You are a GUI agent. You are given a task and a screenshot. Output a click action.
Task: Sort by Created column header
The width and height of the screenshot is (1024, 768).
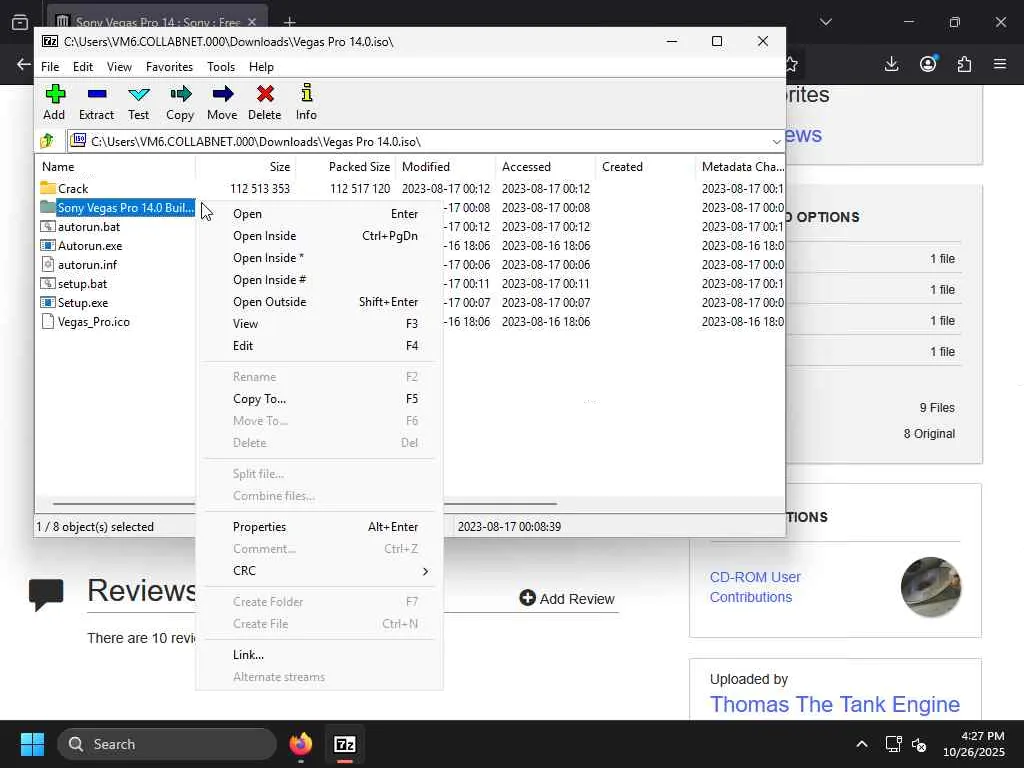tap(645, 167)
